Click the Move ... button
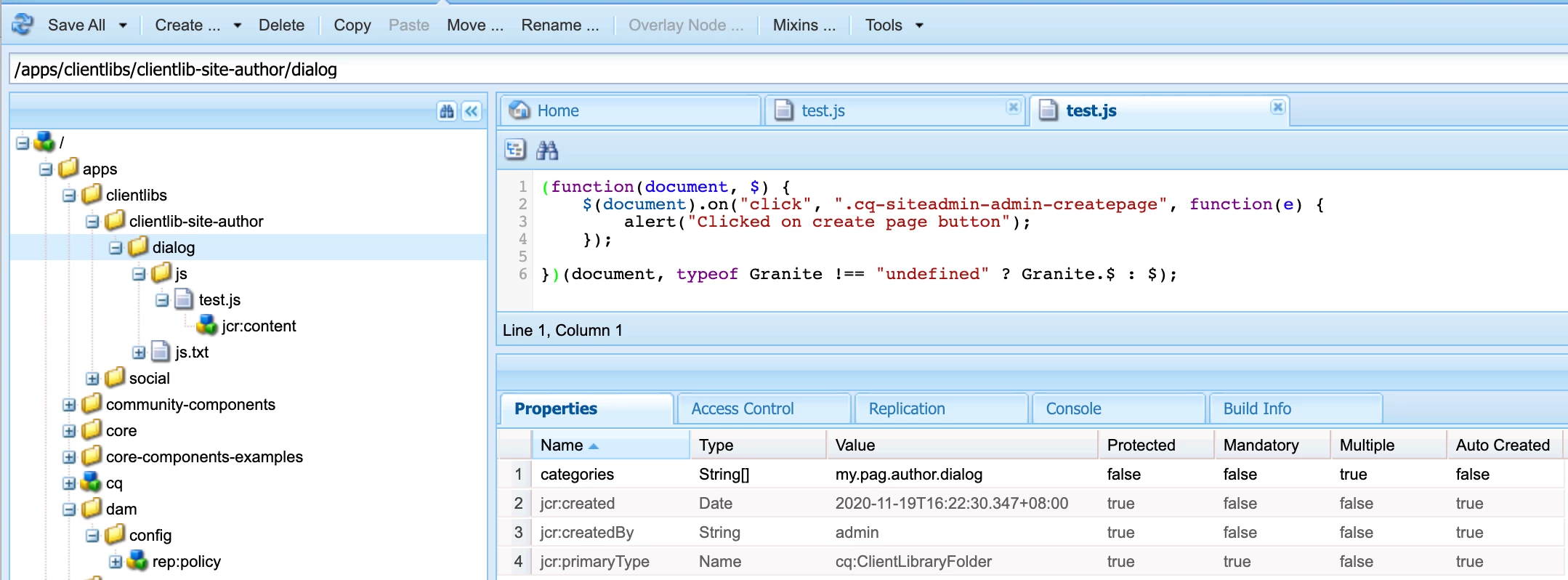 coord(475,25)
